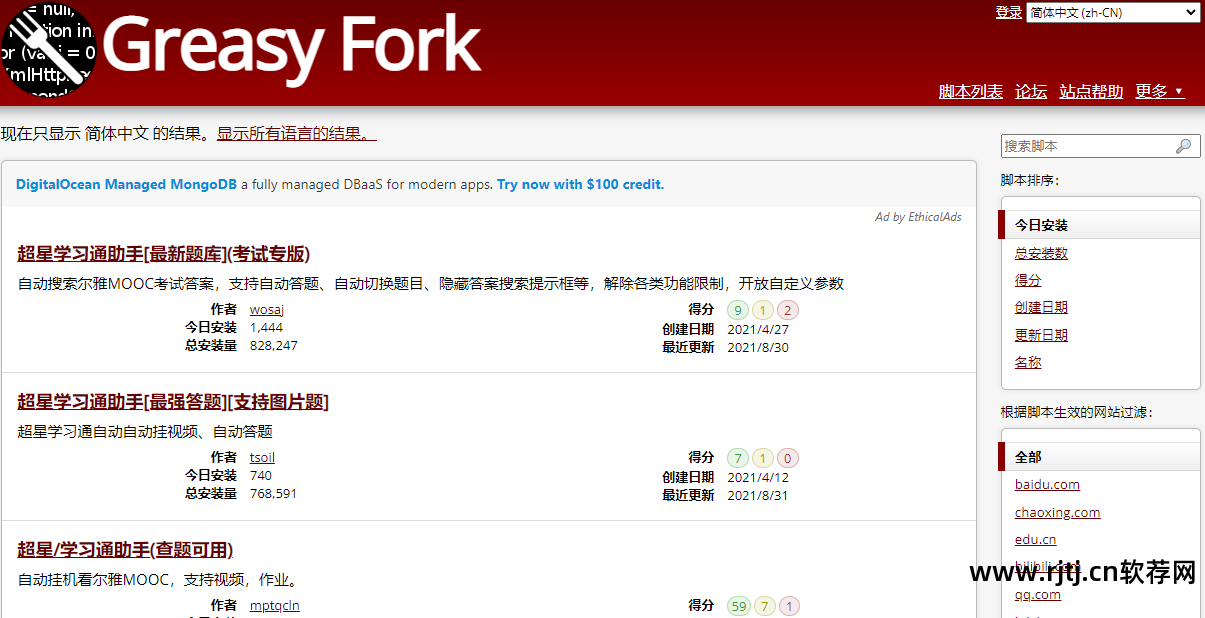Image resolution: width=1205 pixels, height=618 pixels.
Task: Sort scripts by 更新日期
Action: click(x=1041, y=335)
